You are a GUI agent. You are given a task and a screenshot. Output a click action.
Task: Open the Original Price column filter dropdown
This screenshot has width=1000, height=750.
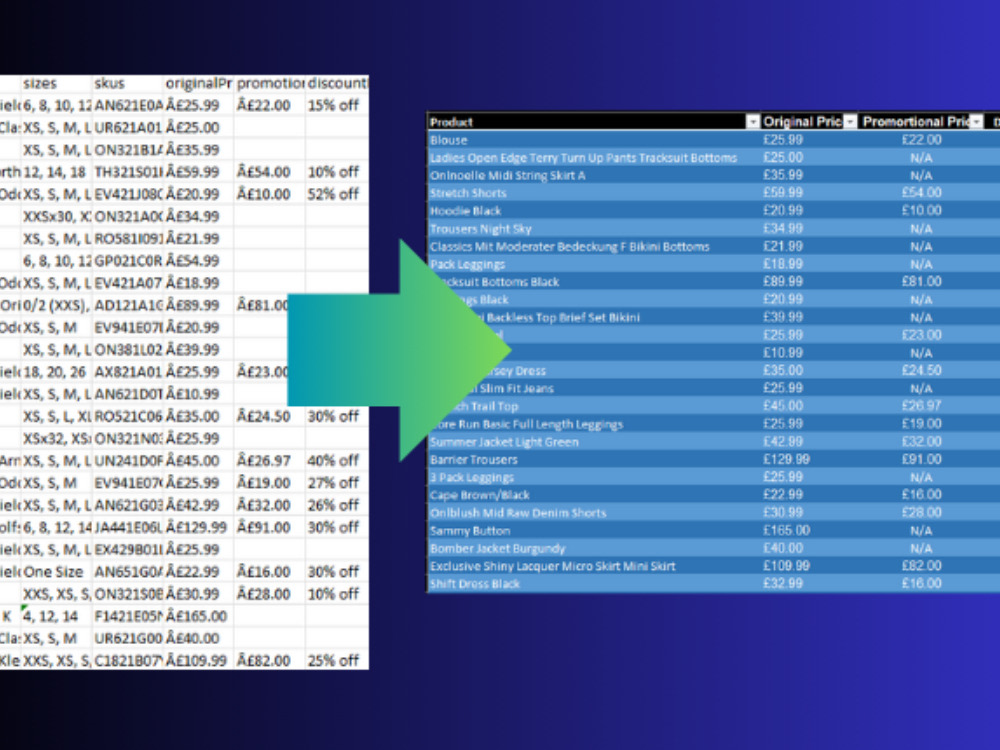point(850,122)
